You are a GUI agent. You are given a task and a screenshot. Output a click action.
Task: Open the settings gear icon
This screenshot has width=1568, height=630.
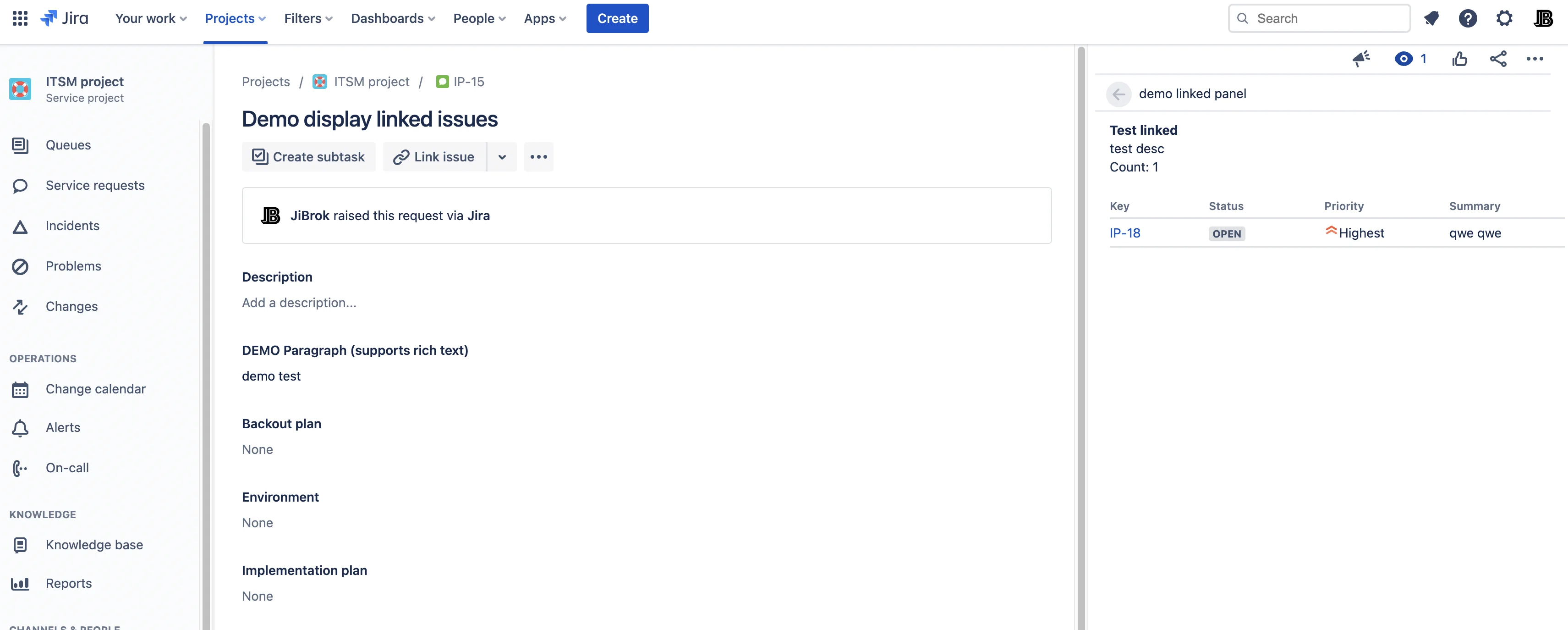tap(1504, 18)
